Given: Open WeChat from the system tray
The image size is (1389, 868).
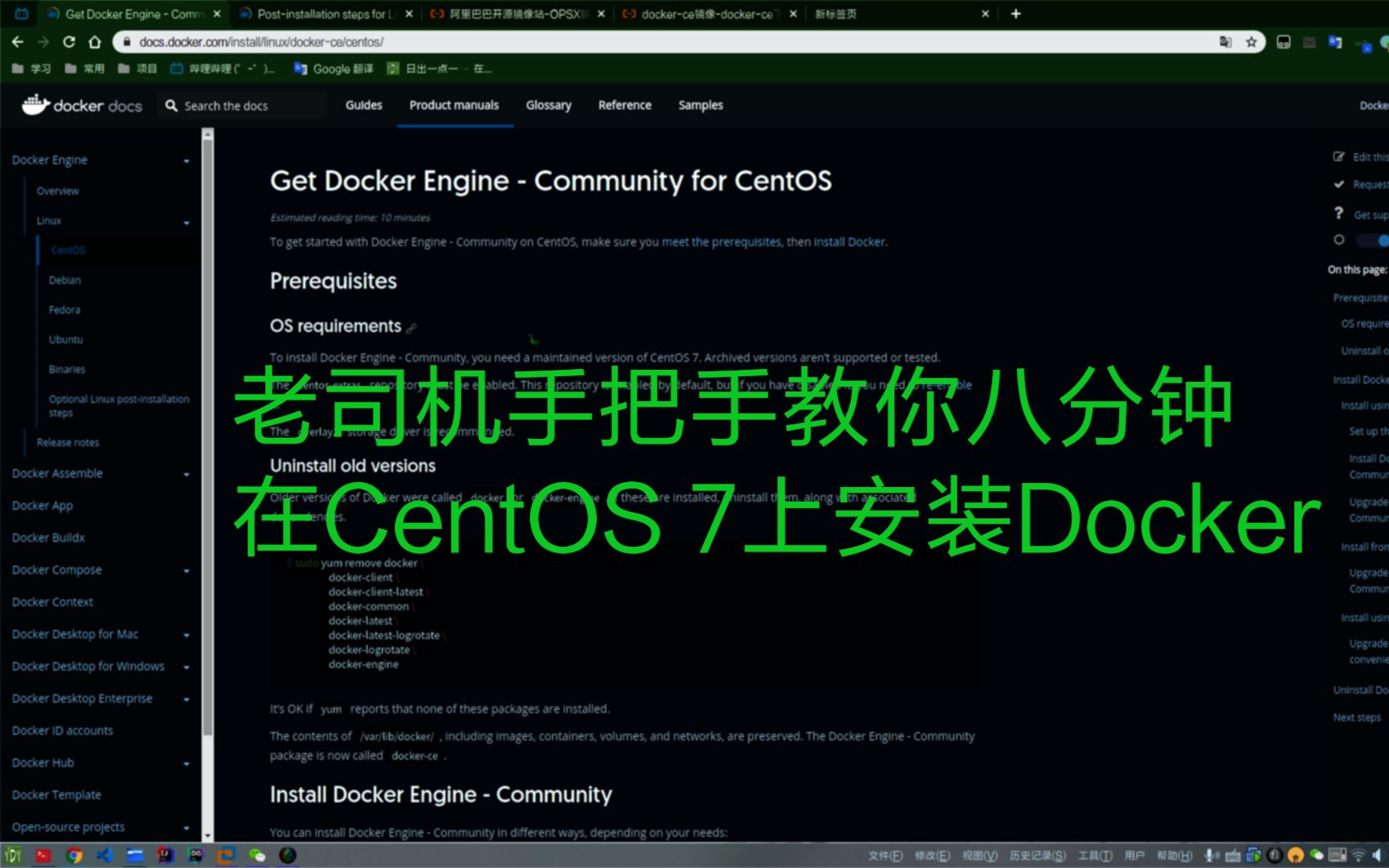Looking at the screenshot, I should coord(1317,855).
